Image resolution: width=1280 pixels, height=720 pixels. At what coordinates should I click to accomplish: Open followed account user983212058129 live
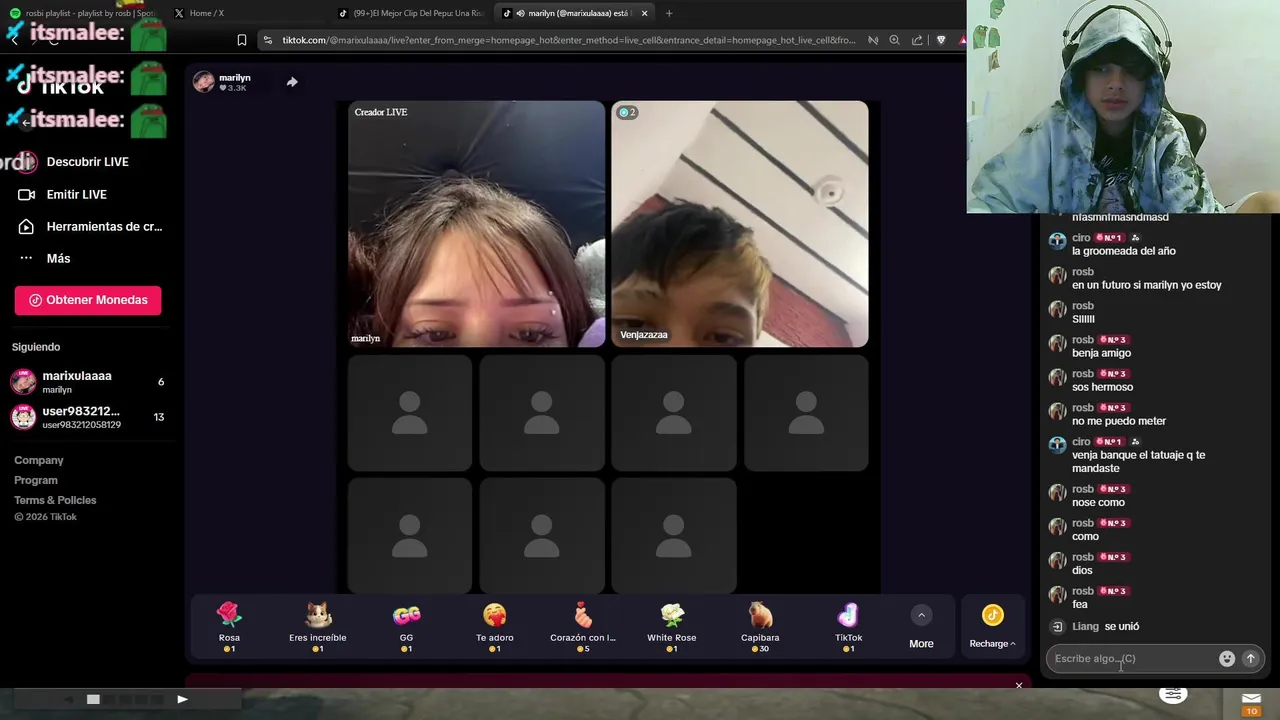point(88,417)
